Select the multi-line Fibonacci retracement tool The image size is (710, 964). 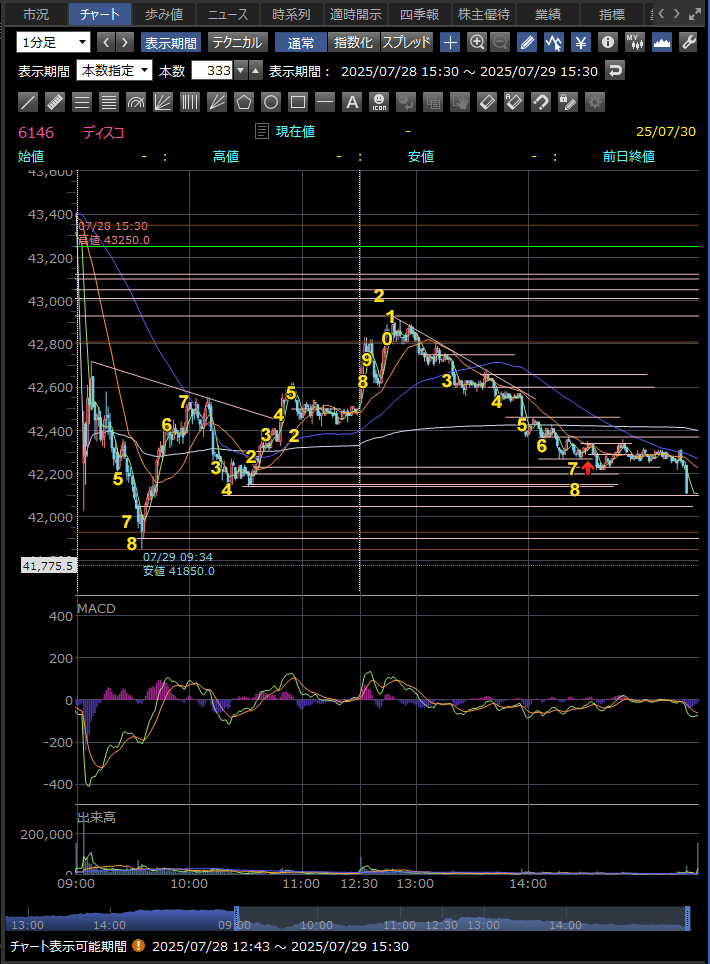point(109,102)
